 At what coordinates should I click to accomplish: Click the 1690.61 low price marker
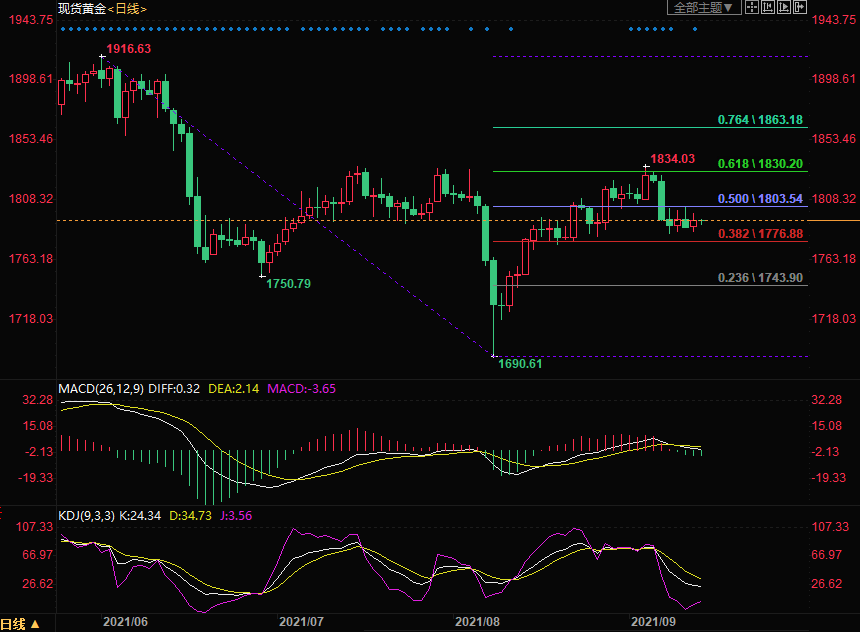[520, 364]
